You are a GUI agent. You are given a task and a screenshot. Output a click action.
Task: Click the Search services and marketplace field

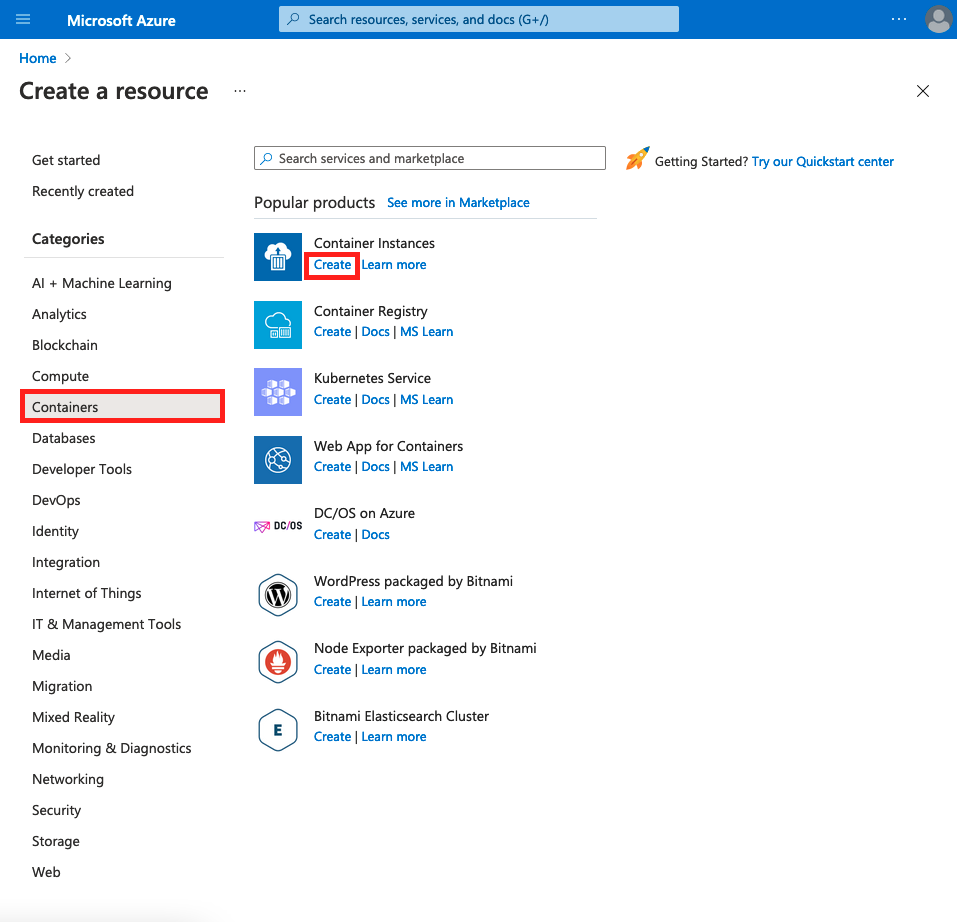pos(430,158)
